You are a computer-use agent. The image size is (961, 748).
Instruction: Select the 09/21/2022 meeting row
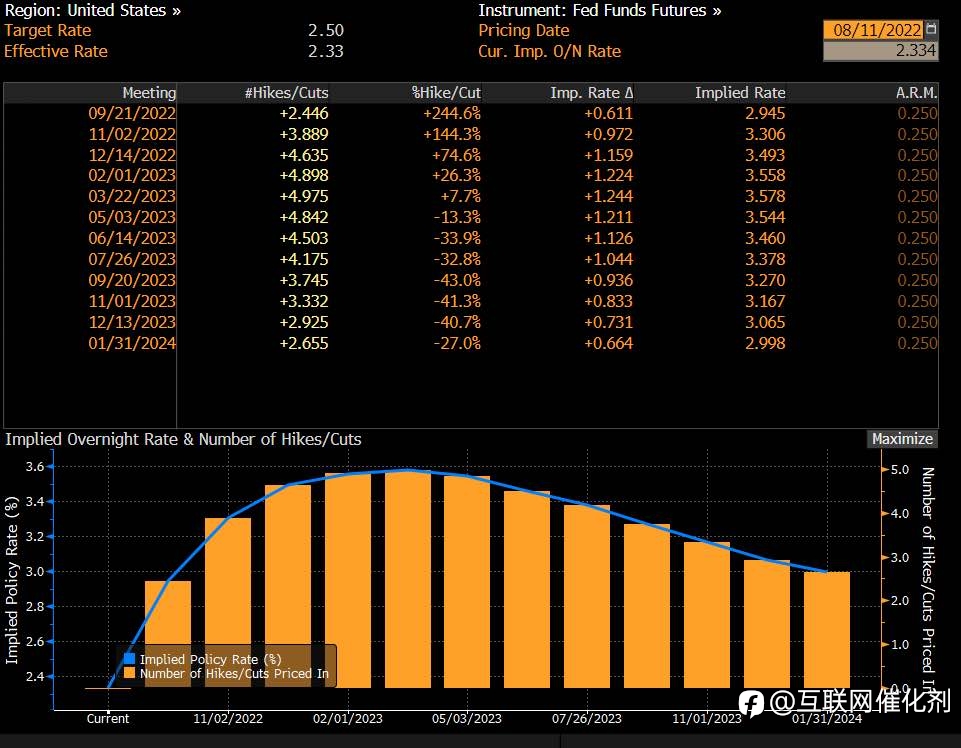click(x=471, y=113)
